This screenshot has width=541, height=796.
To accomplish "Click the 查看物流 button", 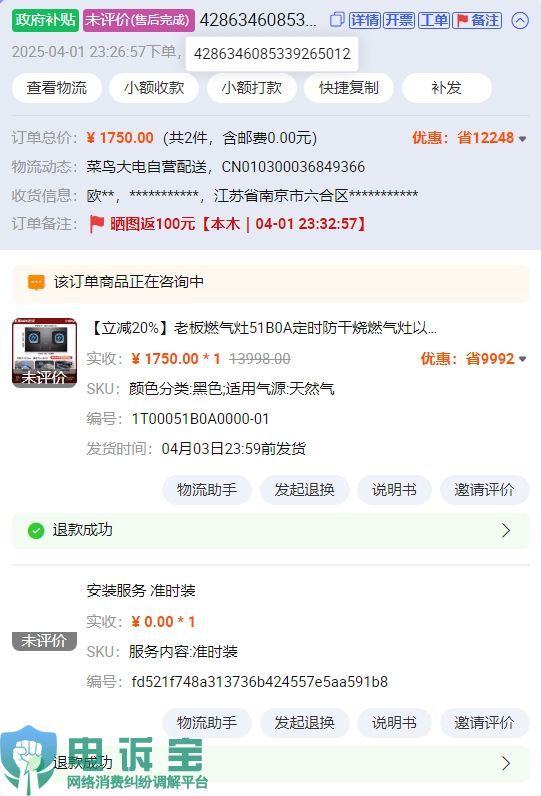I will 57,88.
